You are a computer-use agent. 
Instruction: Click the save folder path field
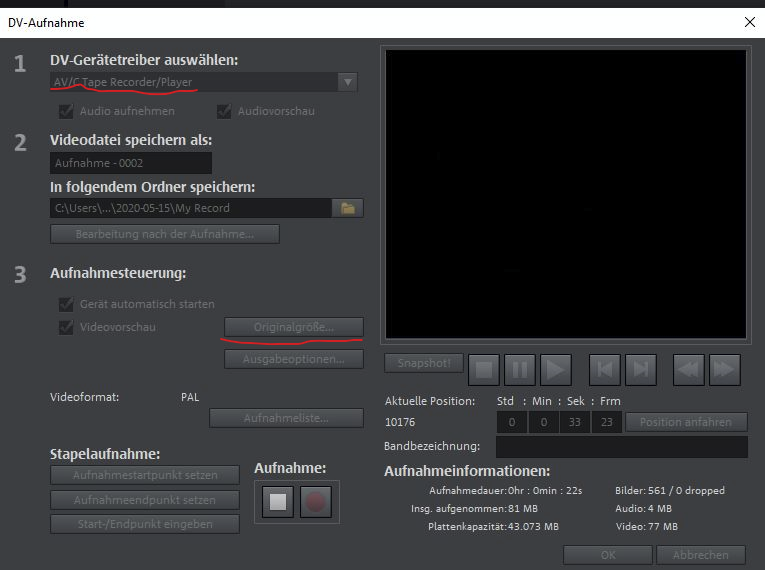(x=191, y=208)
